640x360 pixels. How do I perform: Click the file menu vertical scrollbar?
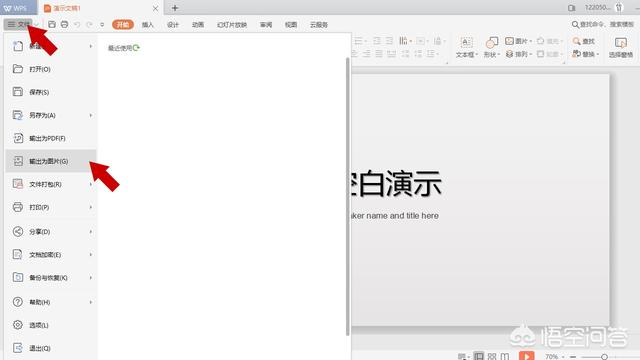348,196
